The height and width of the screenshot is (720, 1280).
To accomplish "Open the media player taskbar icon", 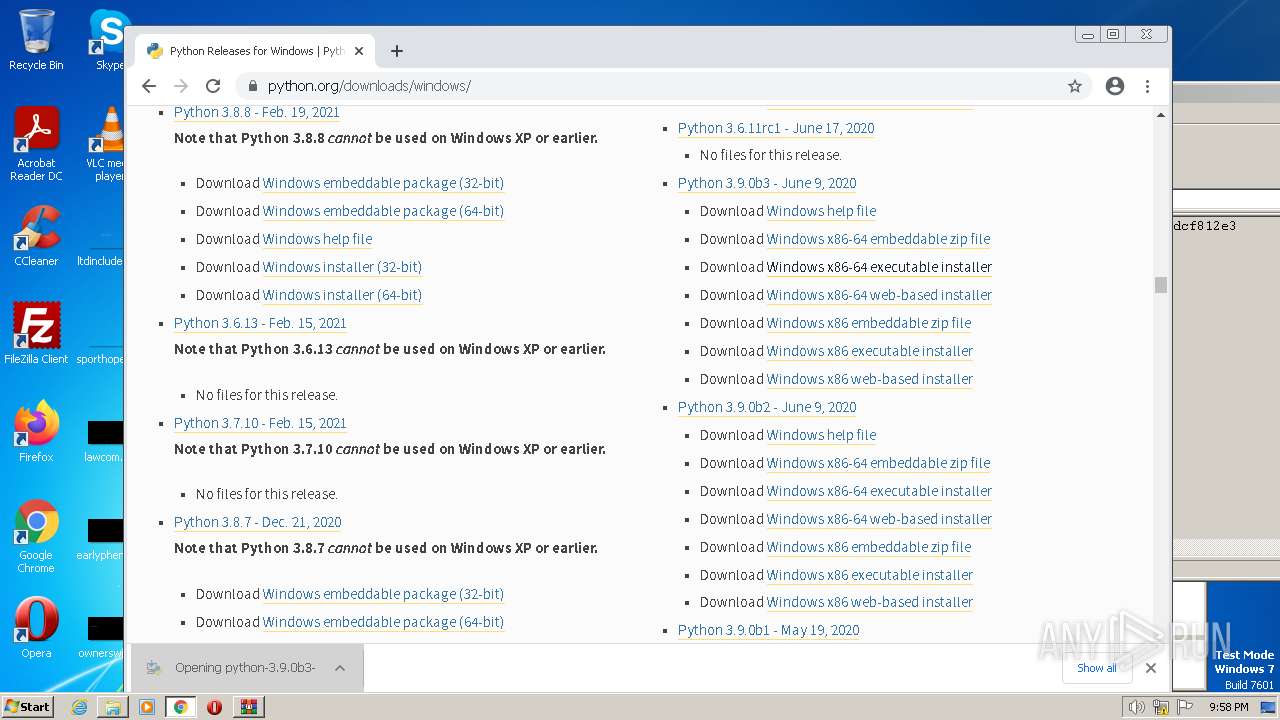I will (147, 707).
